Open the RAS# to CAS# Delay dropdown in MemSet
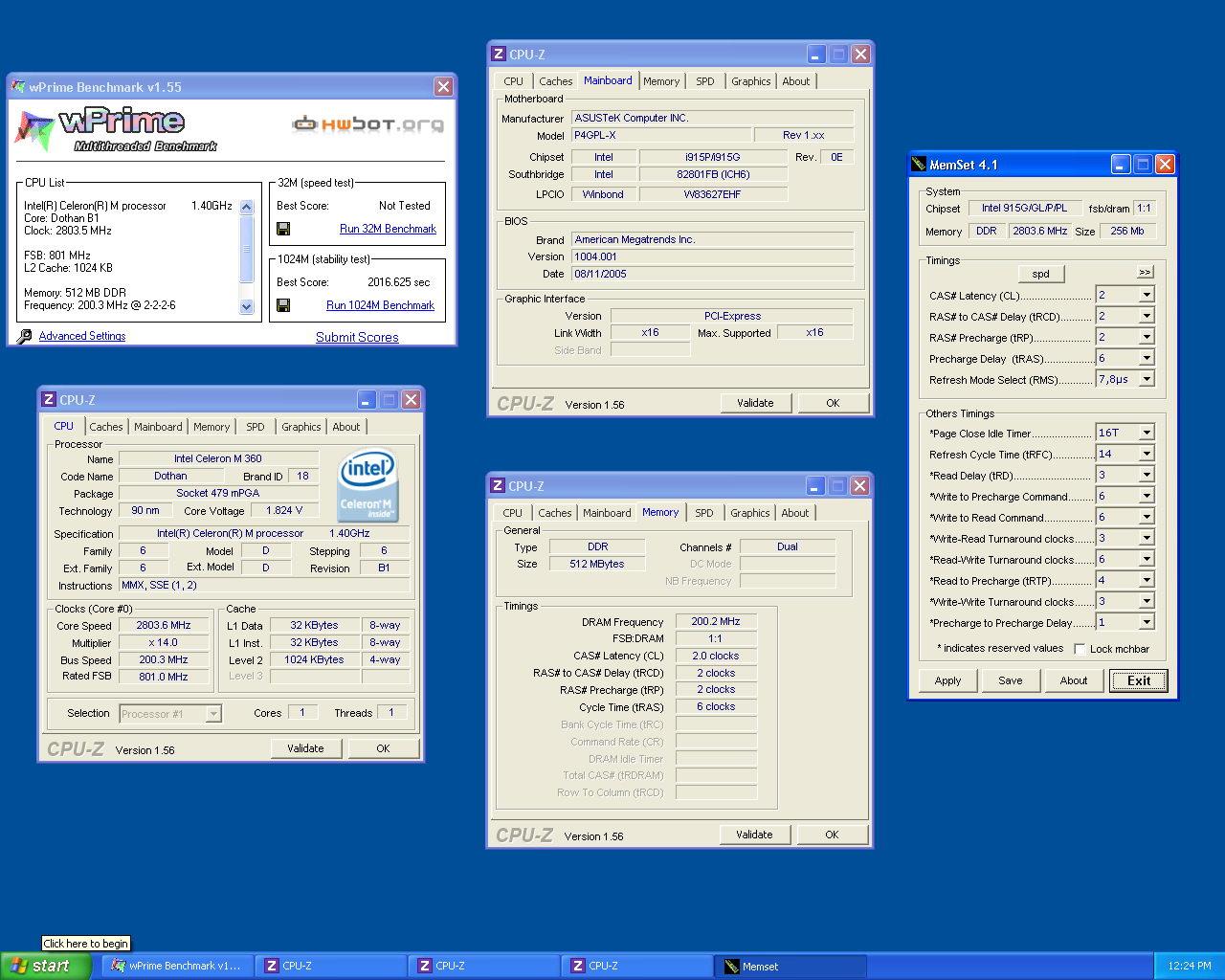The image size is (1225, 980). click(x=1146, y=316)
